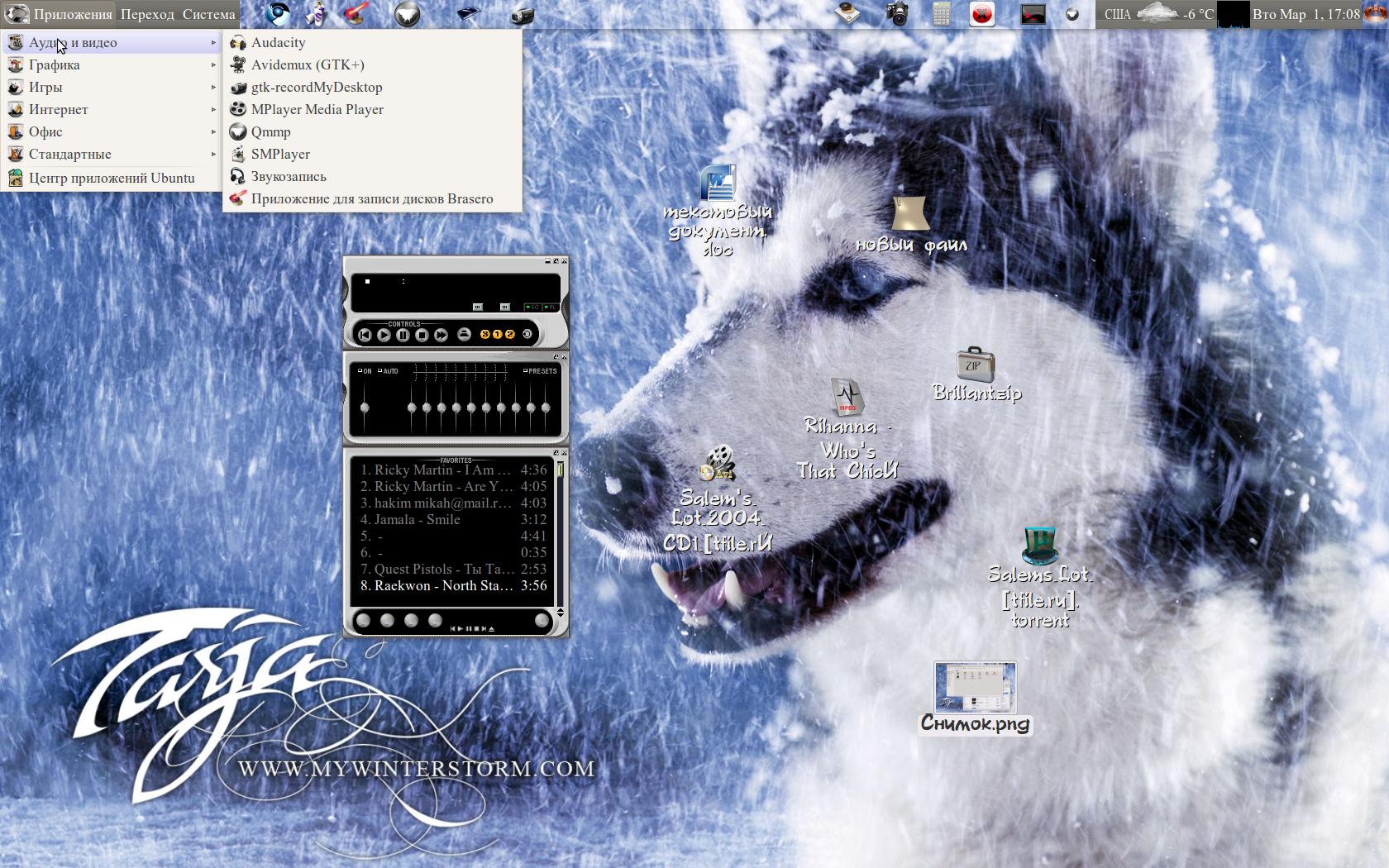Screen dimensions: 1389x868
Task: Click the yellow 3 button in player
Action: 485,334
